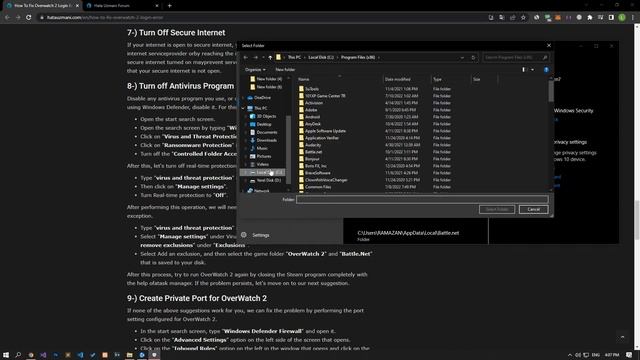
Task: Switch to the Hata Uzmani Forum tab
Action: point(122,6)
